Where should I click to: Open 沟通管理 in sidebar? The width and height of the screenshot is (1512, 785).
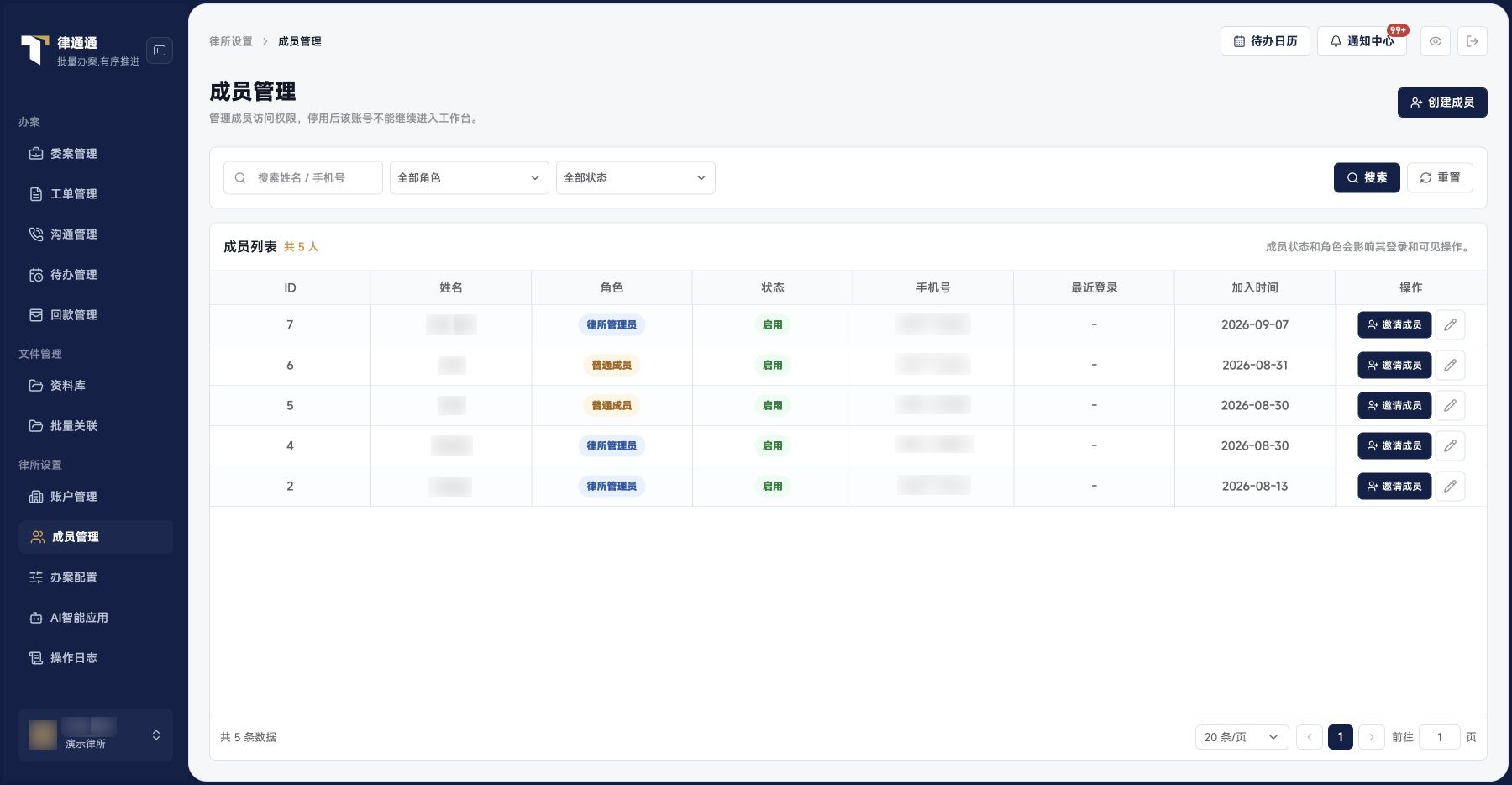pyautogui.click(x=96, y=234)
